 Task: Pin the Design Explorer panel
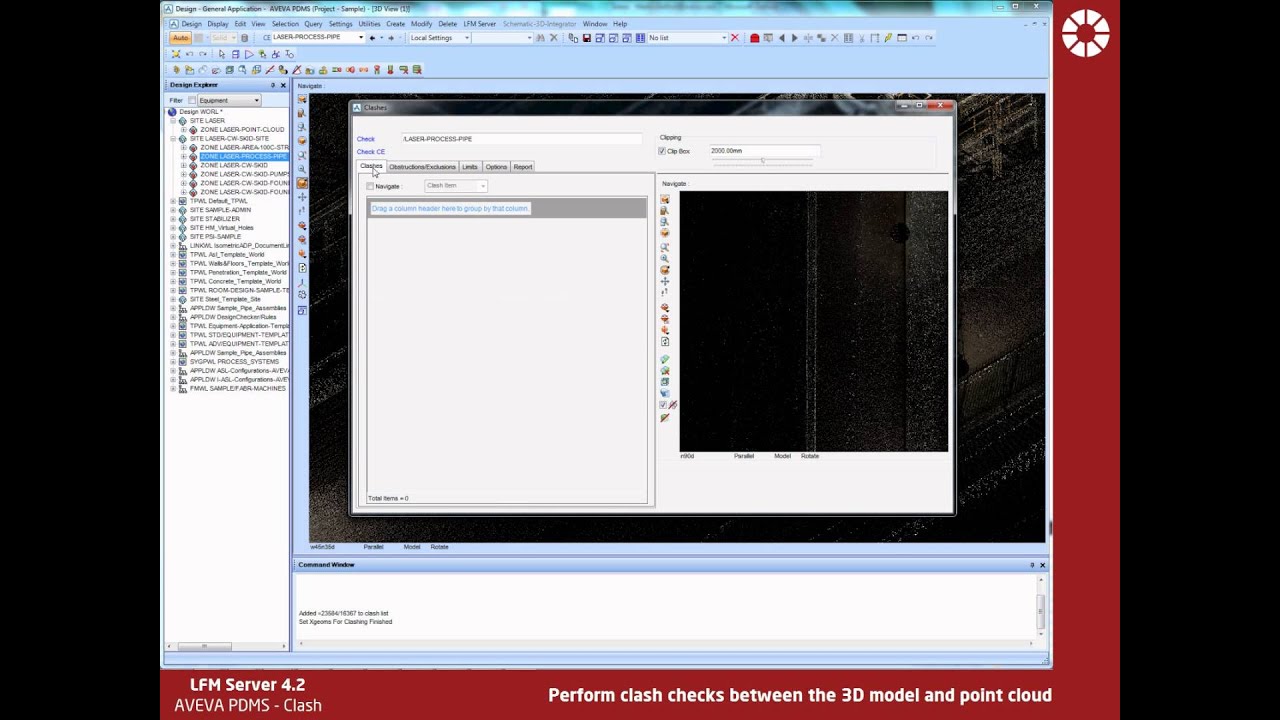[272, 85]
